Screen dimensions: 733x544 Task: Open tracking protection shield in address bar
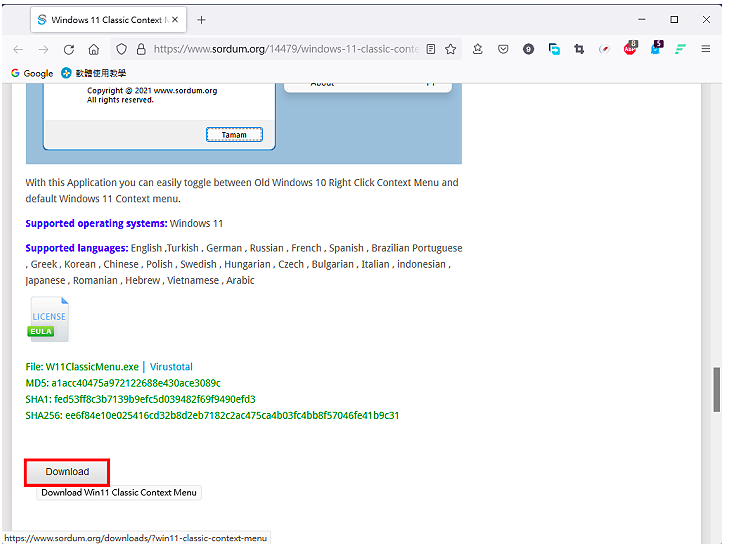point(122,49)
